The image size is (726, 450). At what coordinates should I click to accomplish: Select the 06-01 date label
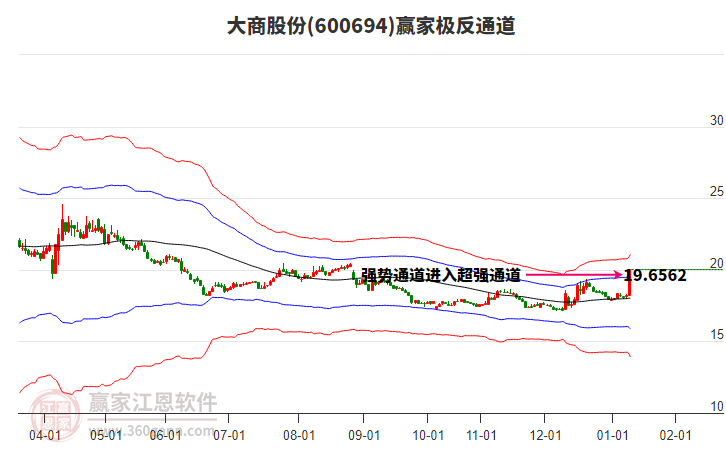(x=165, y=436)
